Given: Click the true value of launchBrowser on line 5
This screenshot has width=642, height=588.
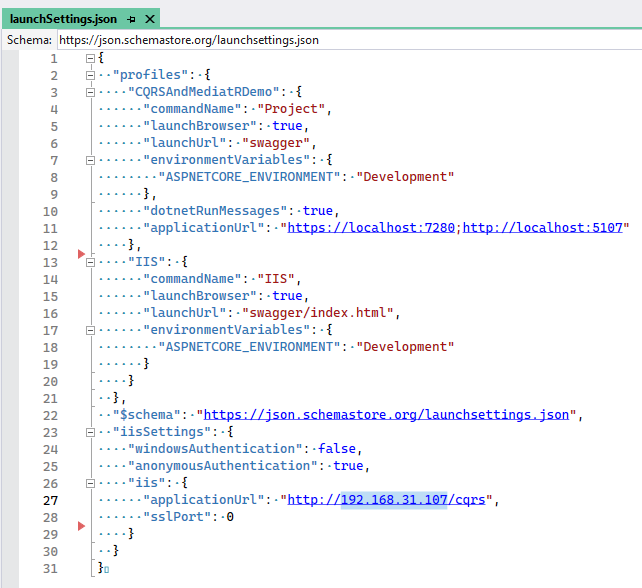Looking at the screenshot, I should tap(287, 126).
